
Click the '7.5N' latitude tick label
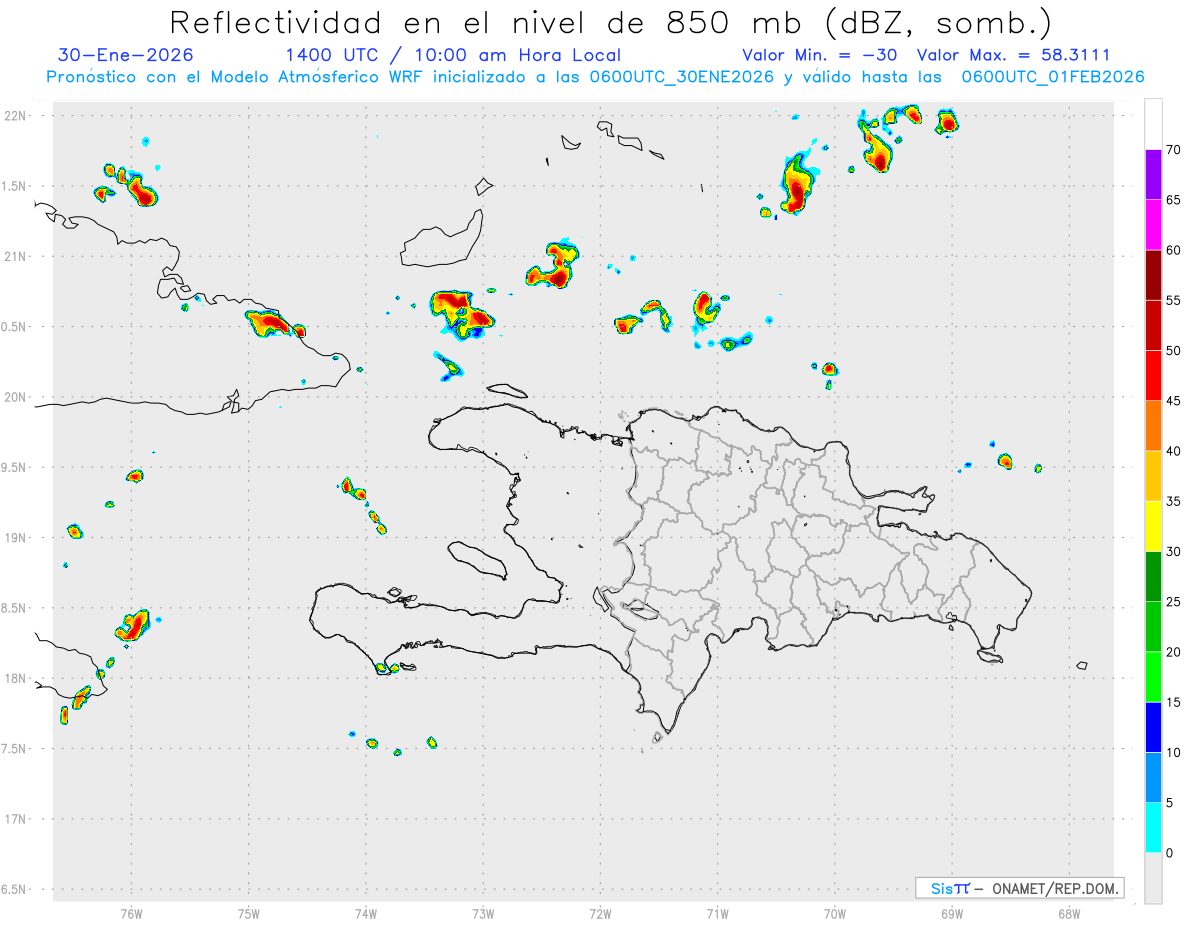click(x=14, y=749)
